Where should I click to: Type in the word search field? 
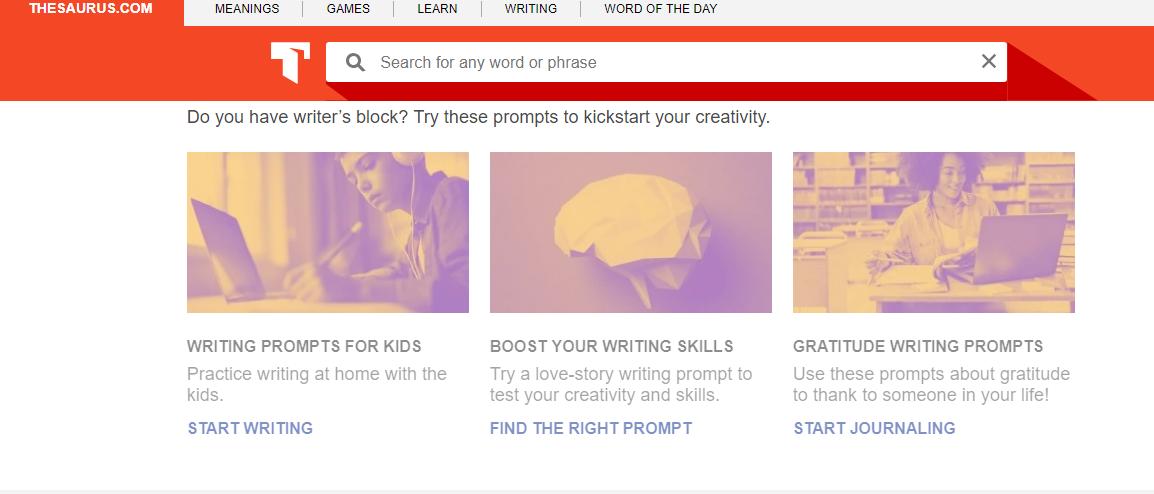(660, 62)
